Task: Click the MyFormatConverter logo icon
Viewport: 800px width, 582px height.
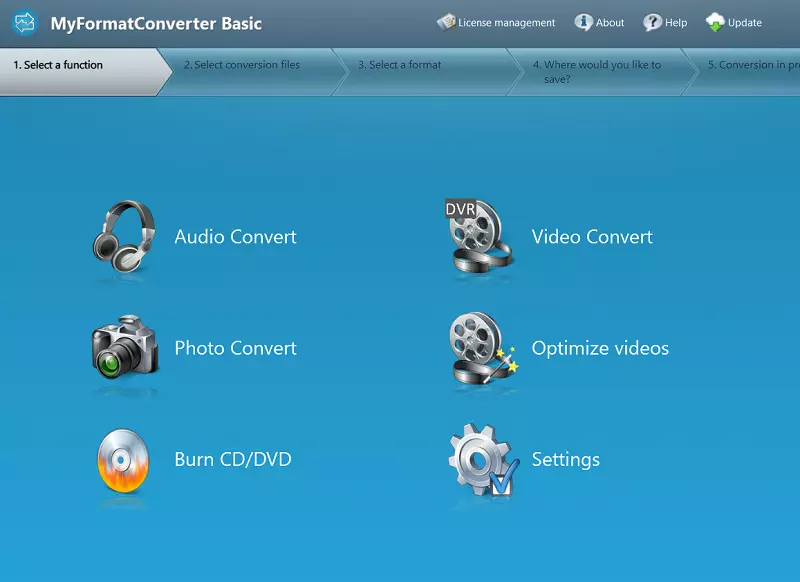Action: click(x=24, y=23)
